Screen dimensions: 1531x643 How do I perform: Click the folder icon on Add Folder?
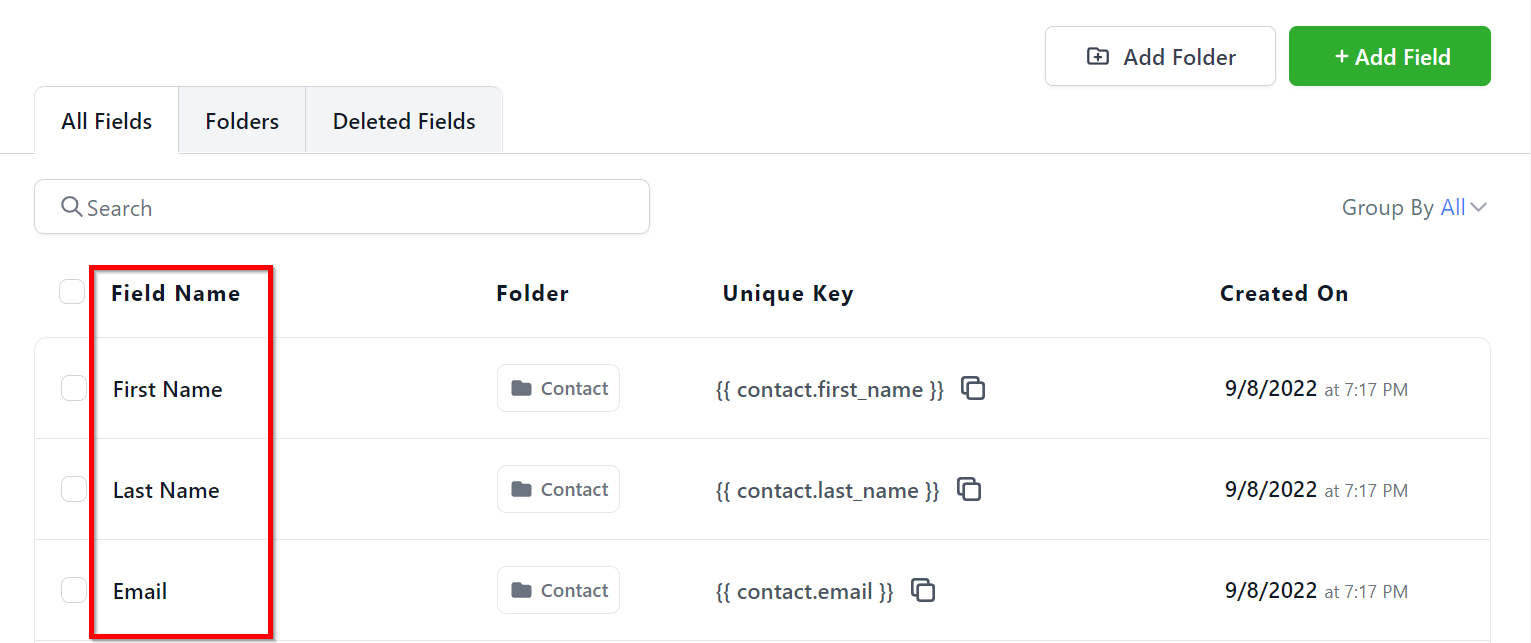tap(1098, 57)
